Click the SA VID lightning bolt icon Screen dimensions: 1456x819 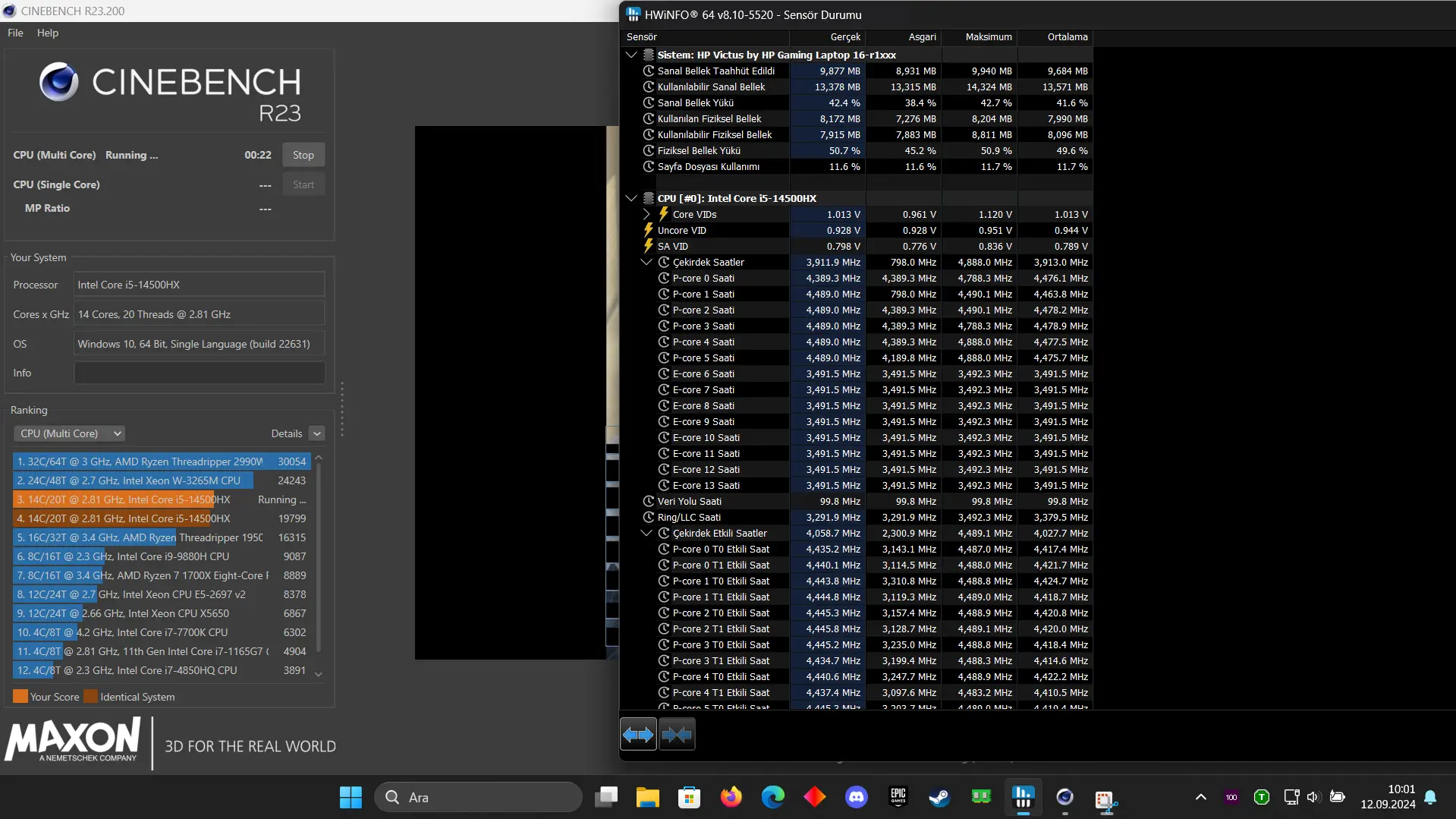pyautogui.click(x=649, y=246)
